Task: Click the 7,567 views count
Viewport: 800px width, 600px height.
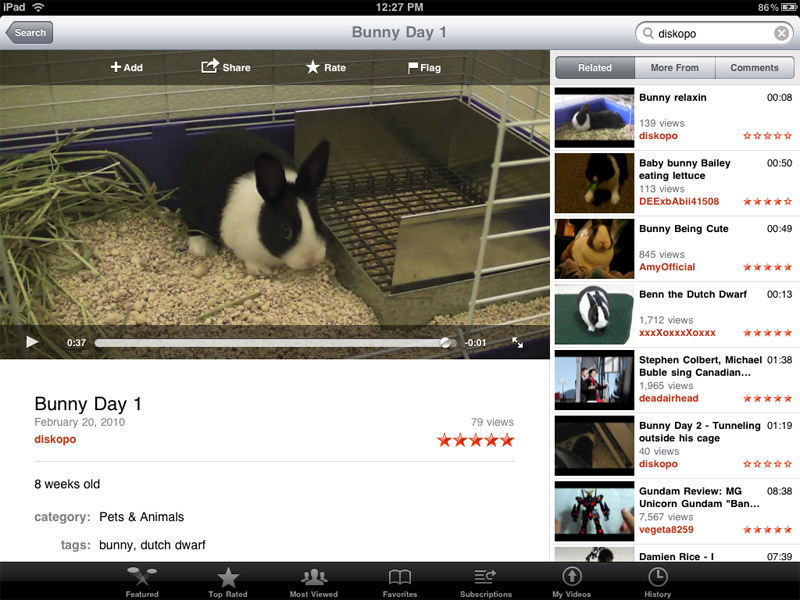Action: [x=666, y=517]
